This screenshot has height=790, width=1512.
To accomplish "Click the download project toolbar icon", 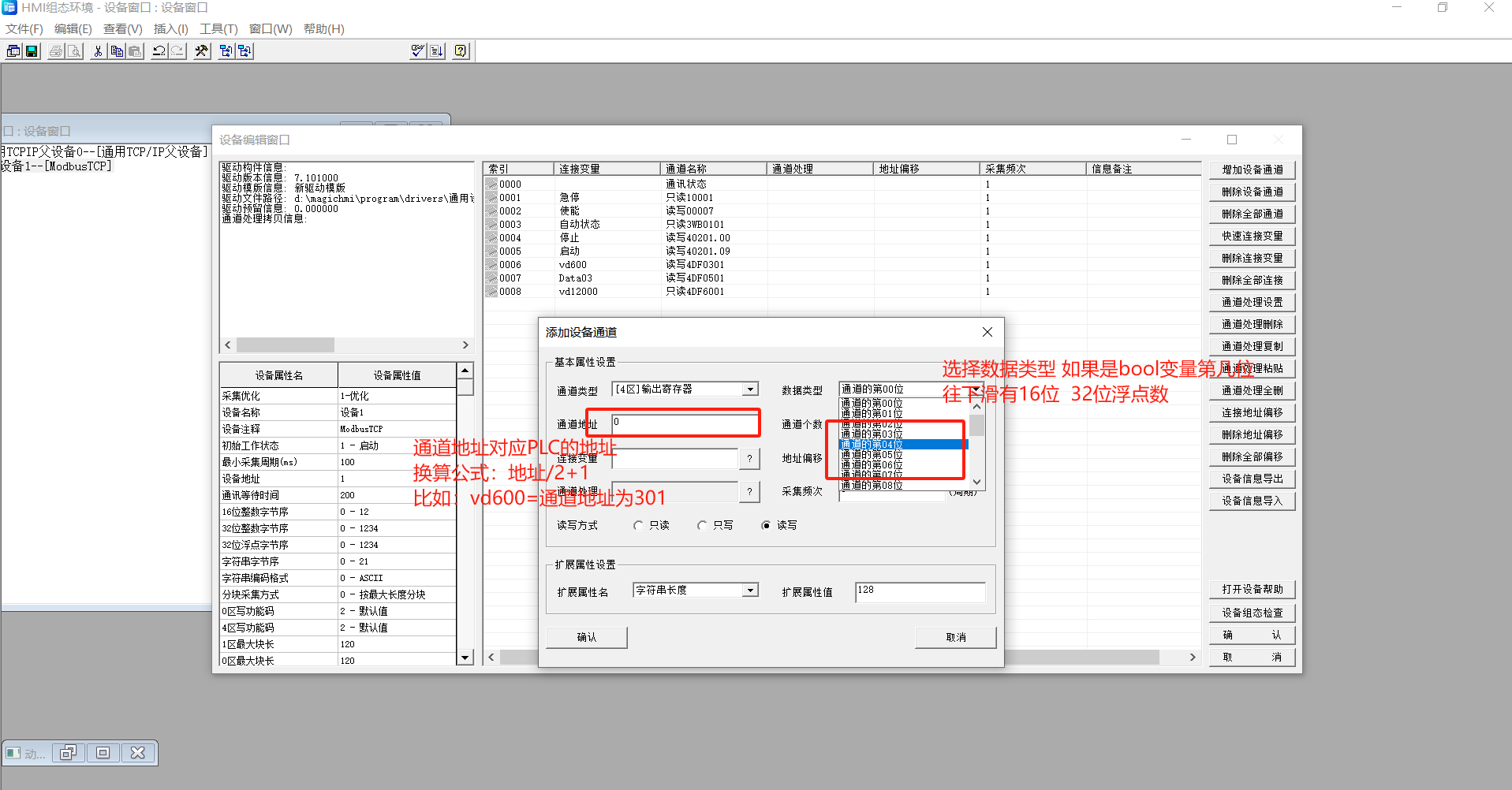I will [226, 51].
